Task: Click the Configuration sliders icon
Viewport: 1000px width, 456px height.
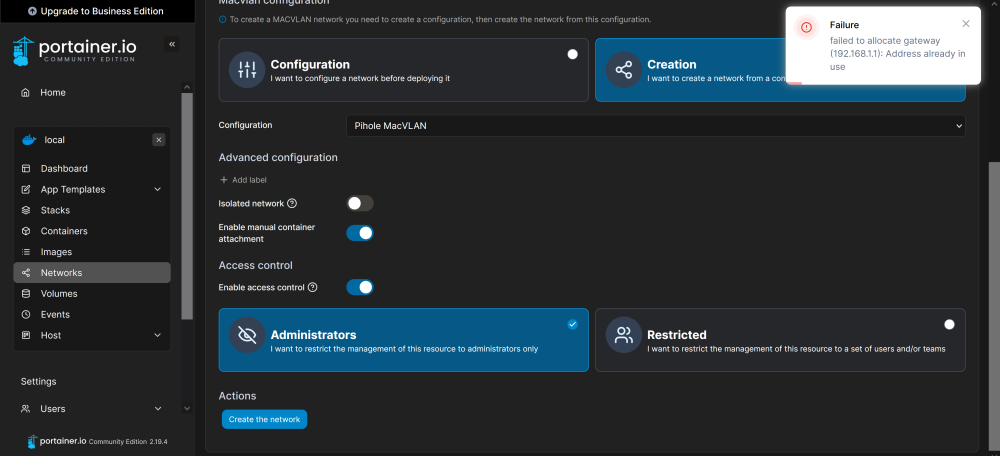Action: click(247, 70)
